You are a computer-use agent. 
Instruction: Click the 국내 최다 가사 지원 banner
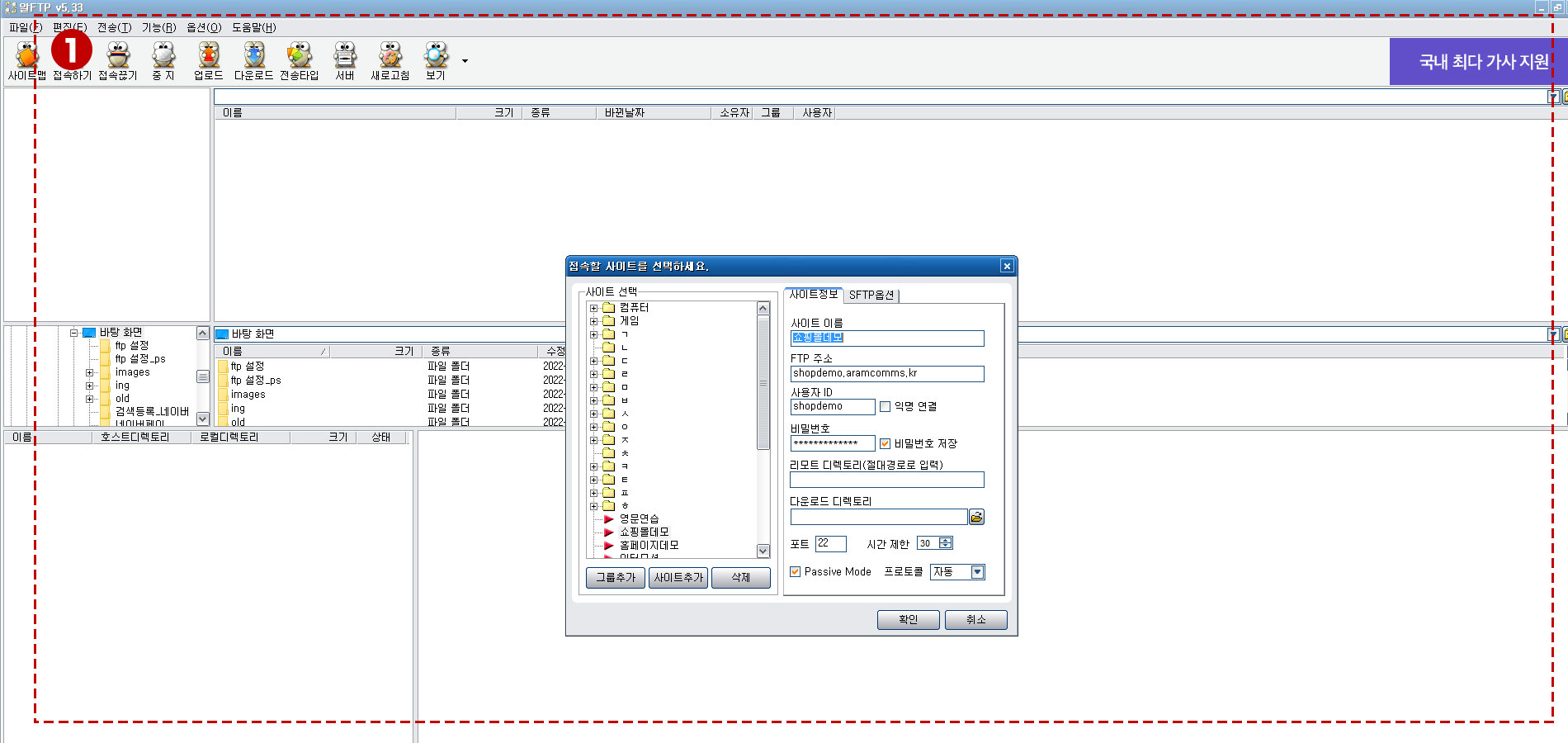point(1478,61)
